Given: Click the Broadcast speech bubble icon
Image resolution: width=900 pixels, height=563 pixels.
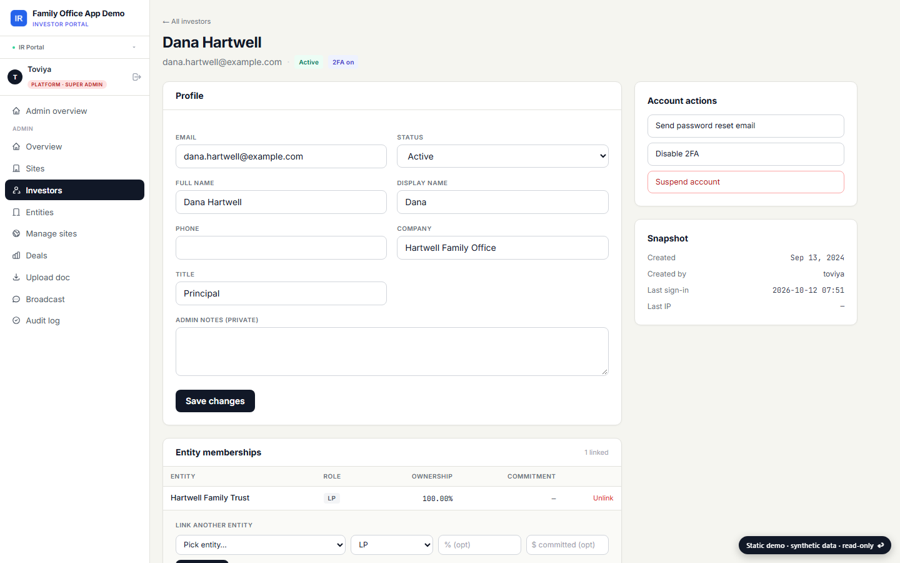Looking at the screenshot, I should point(16,299).
